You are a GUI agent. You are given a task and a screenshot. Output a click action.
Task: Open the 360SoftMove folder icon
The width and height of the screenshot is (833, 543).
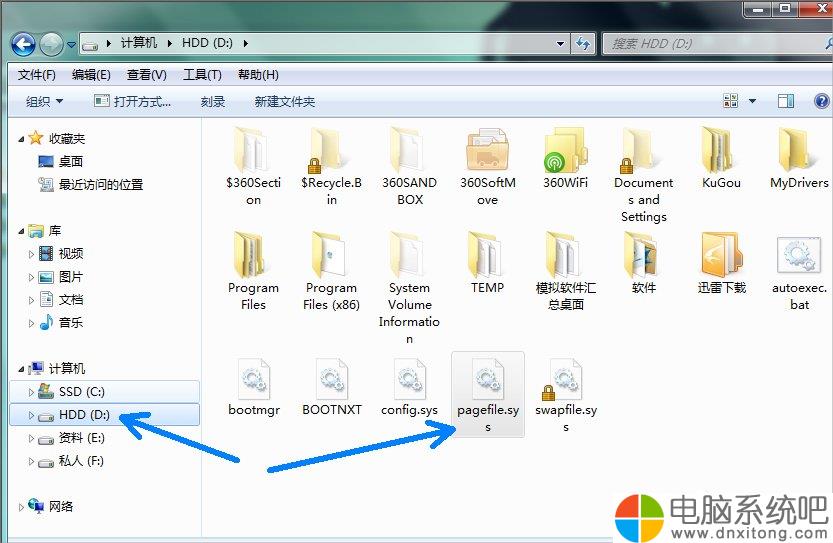487,149
